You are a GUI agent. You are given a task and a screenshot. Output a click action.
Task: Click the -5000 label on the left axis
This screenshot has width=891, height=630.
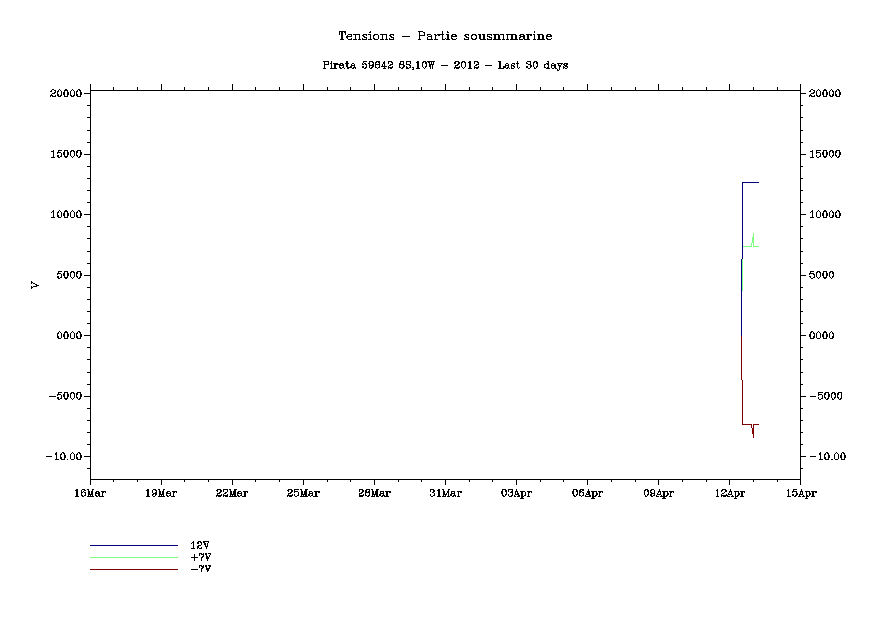pyautogui.click(x=66, y=396)
